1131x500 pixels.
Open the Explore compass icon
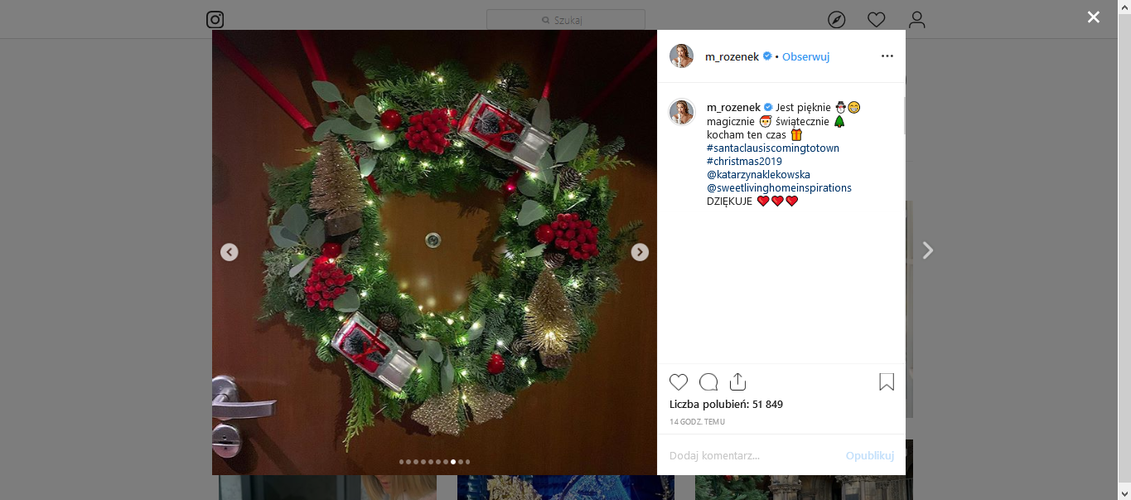pos(836,19)
